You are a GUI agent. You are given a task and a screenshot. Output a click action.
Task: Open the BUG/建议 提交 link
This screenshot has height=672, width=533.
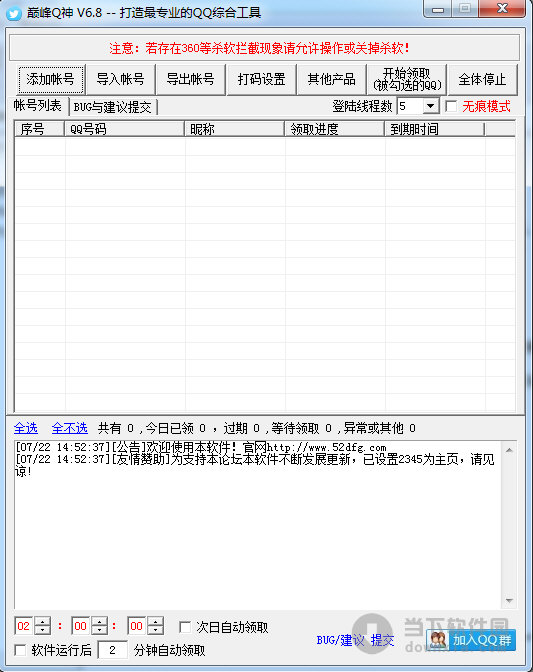pyautogui.click(x=355, y=640)
